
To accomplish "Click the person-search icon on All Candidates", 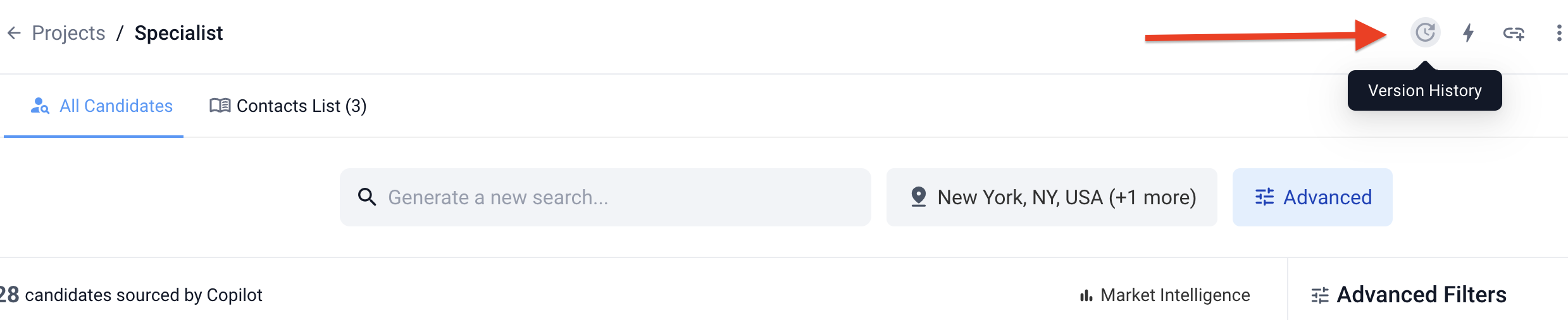I will coord(40,106).
